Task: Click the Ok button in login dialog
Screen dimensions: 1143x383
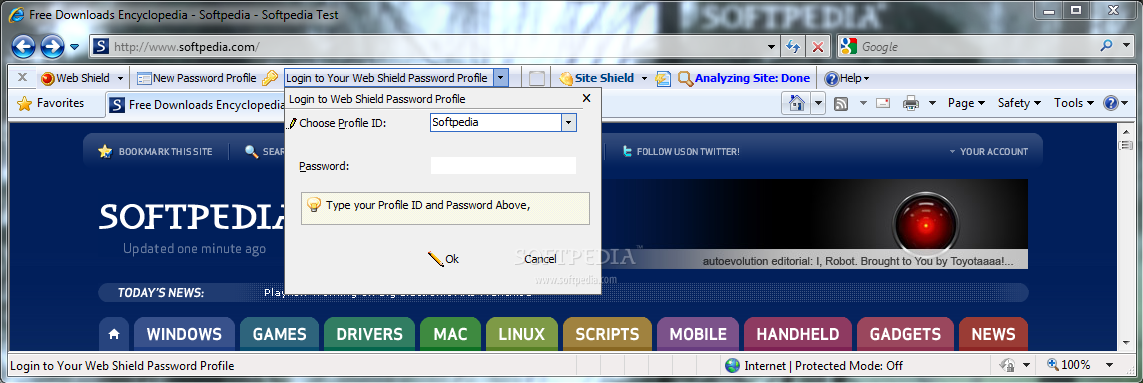Action: pos(443,259)
